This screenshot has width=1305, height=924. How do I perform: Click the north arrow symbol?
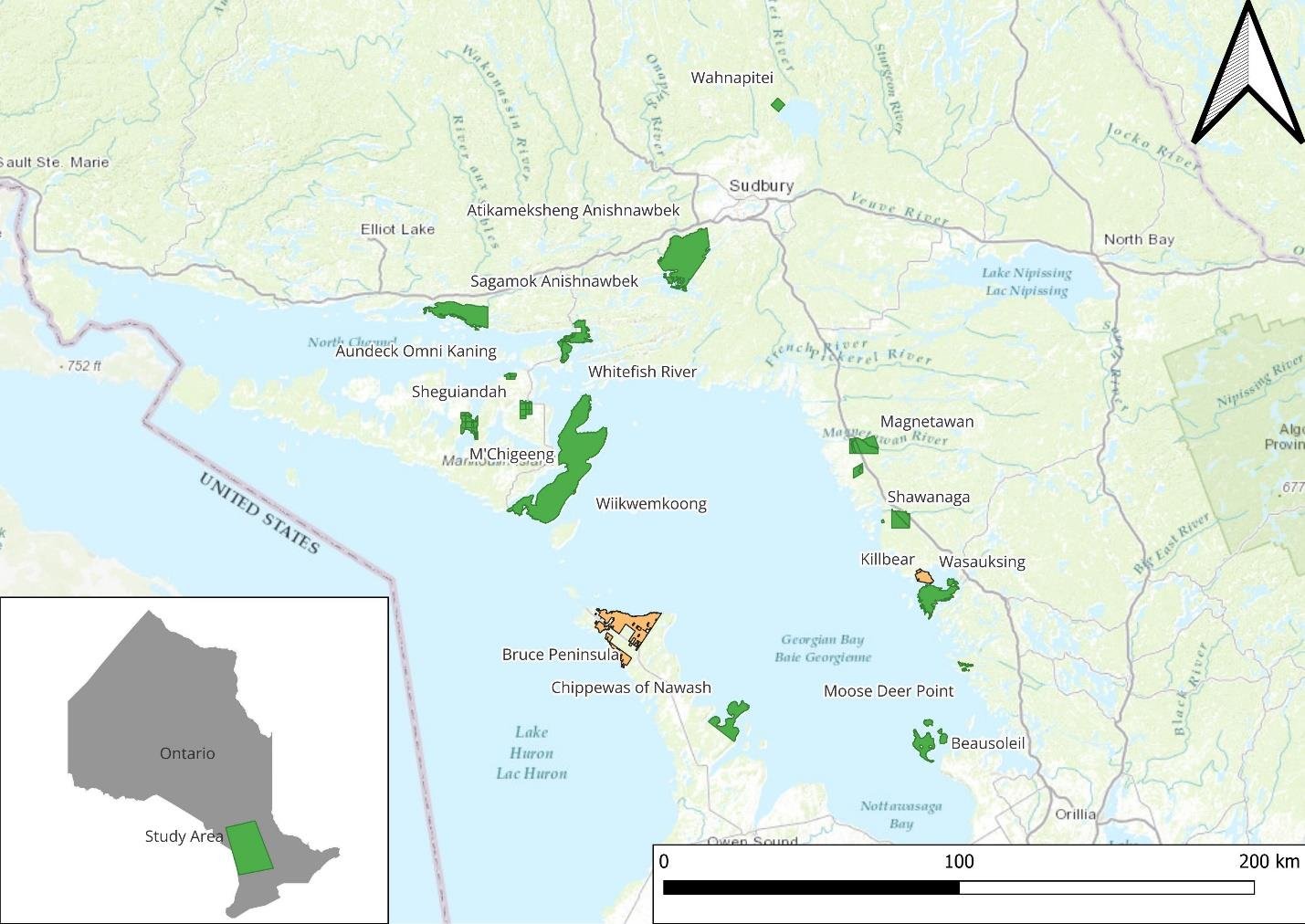coord(1249,71)
